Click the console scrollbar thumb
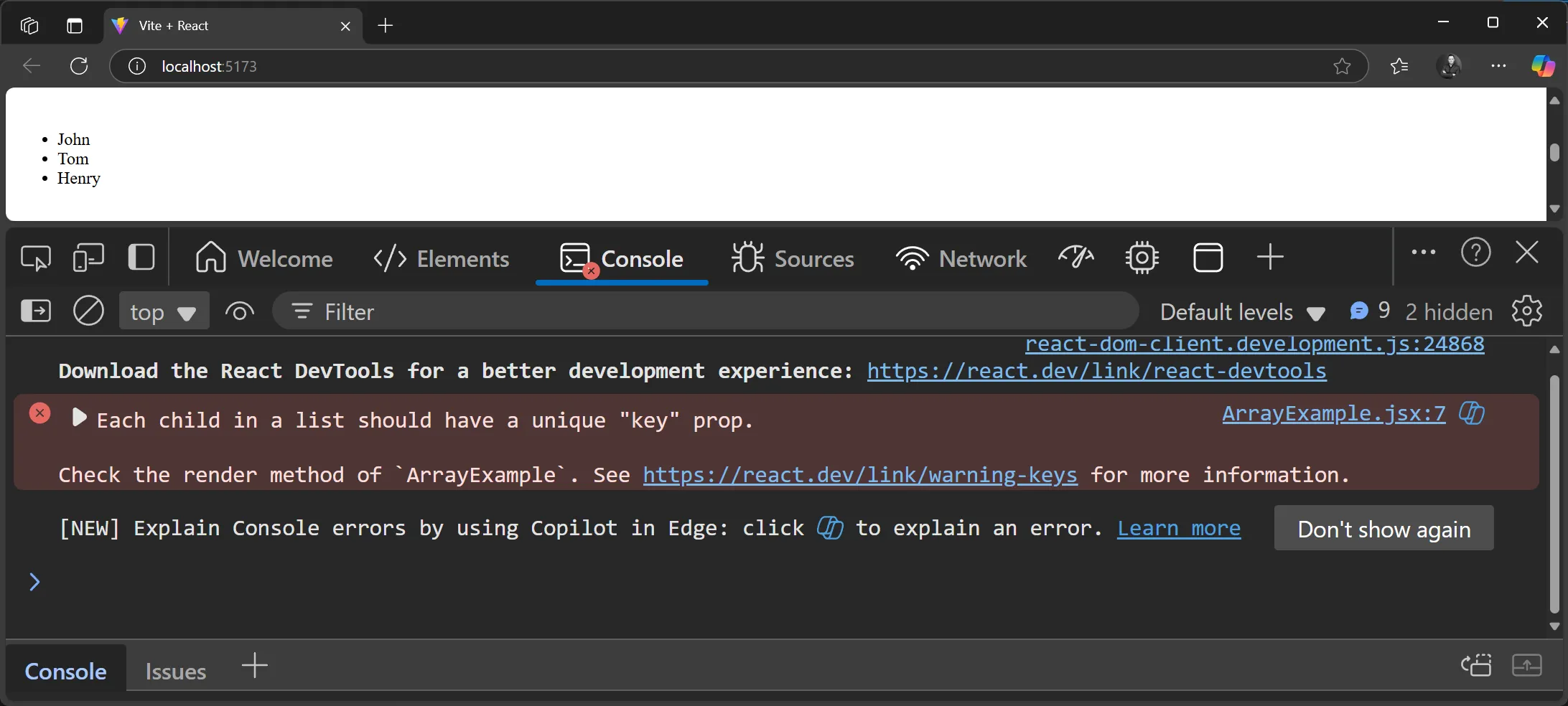Image resolution: width=1568 pixels, height=706 pixels. [1555, 494]
